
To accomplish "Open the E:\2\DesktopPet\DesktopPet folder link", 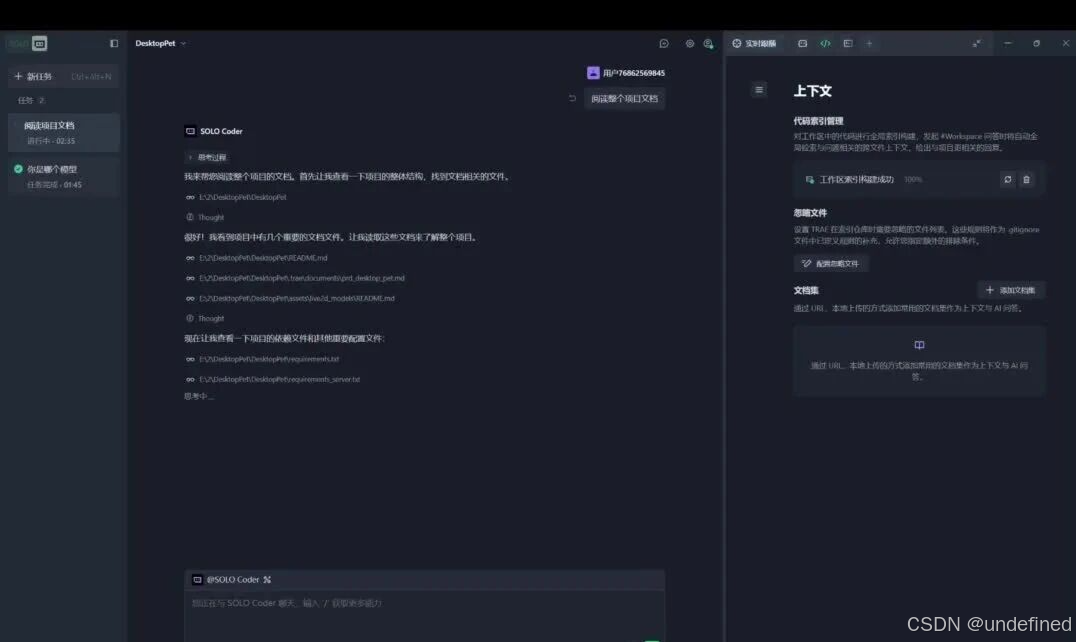I will (242, 197).
